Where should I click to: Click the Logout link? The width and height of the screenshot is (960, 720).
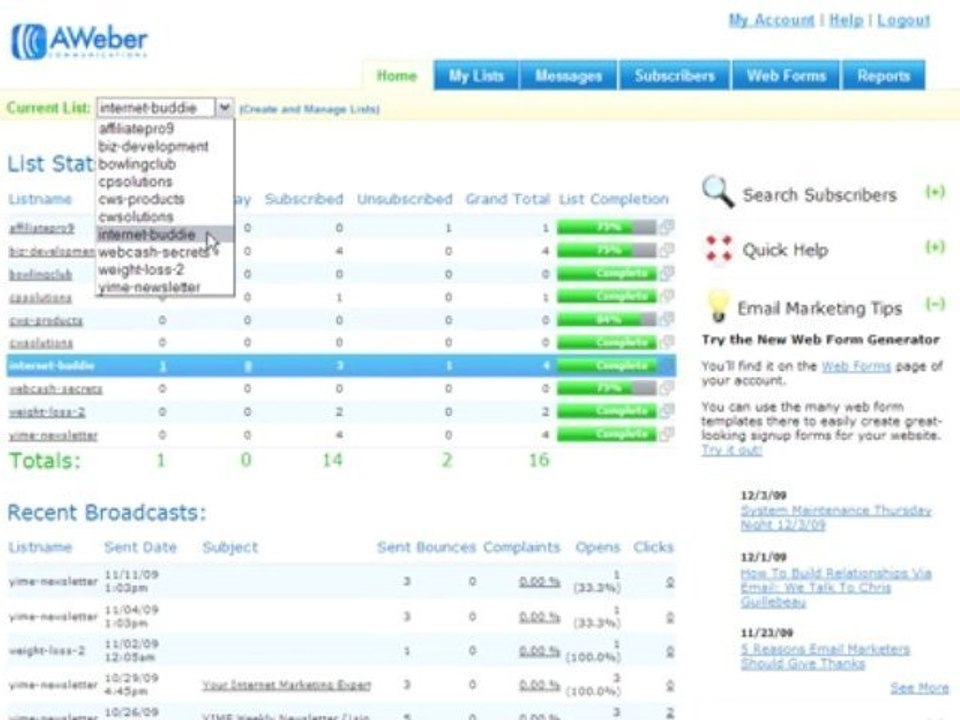904,20
